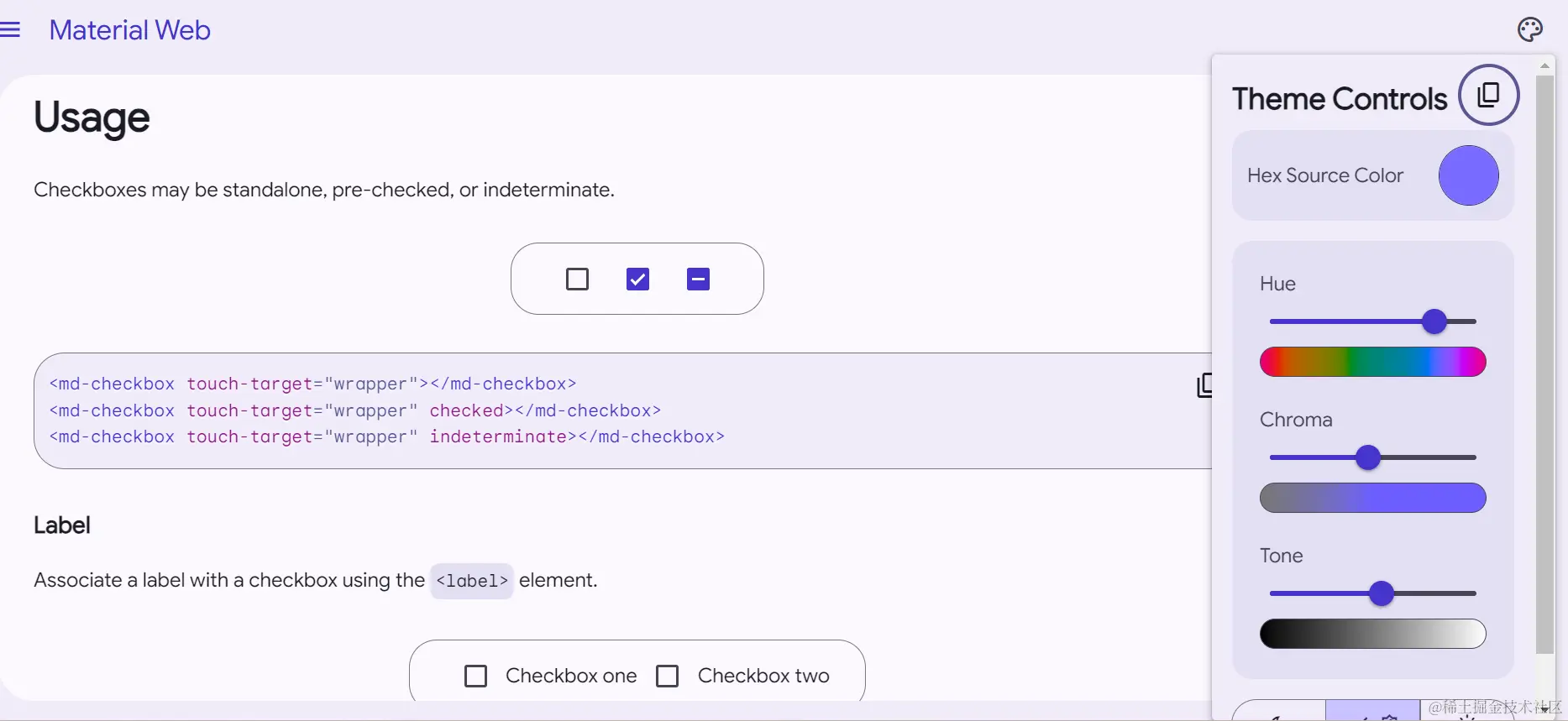Viewport: 1568px width, 721px height.
Task: Pick a color on the hue gradient bar
Action: 1372,362
